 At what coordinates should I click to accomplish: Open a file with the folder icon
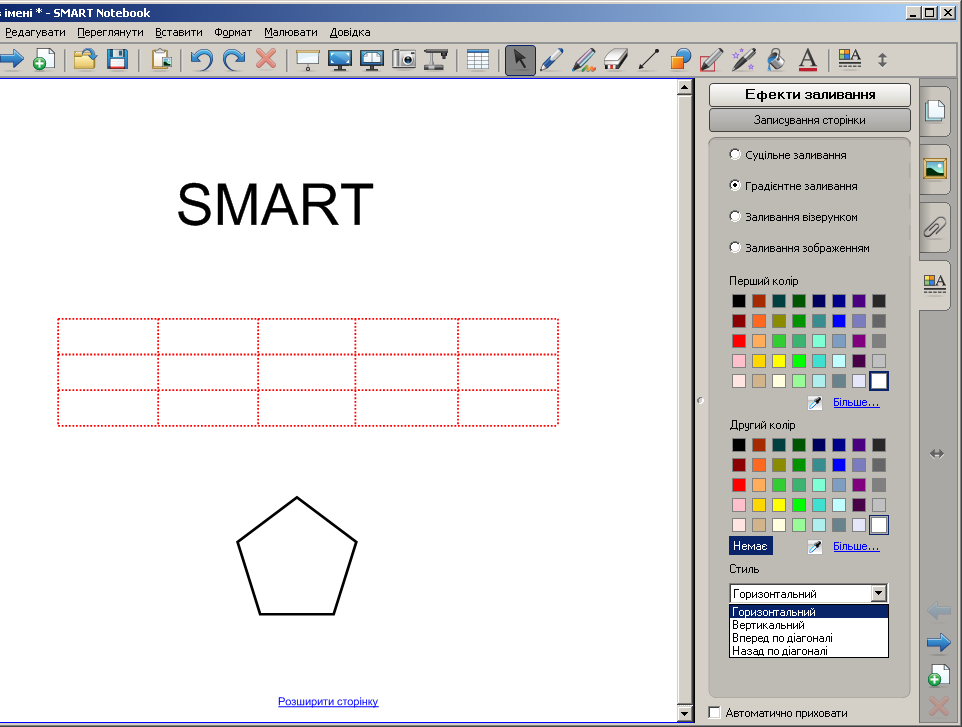(85, 60)
